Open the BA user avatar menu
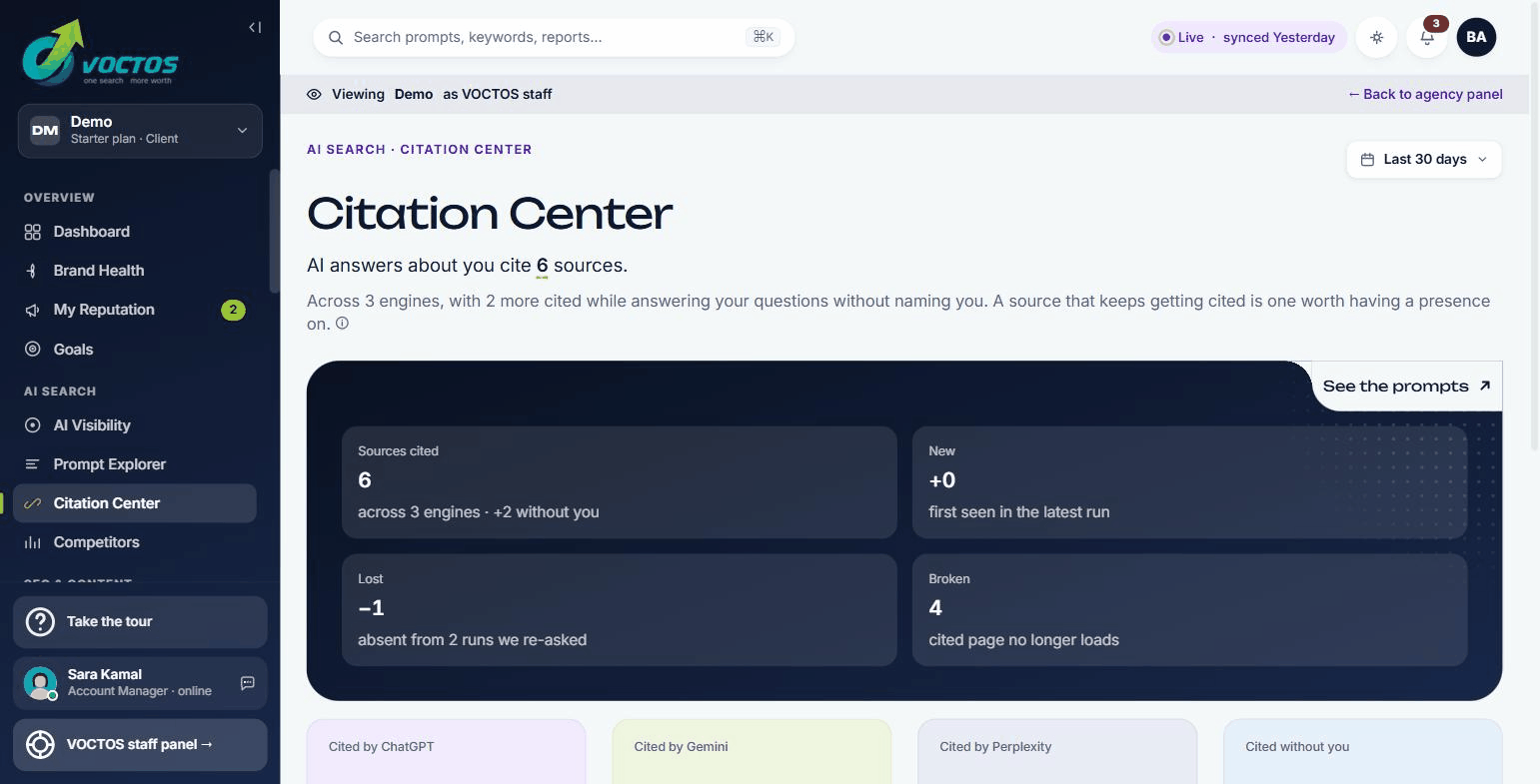 [x=1477, y=38]
